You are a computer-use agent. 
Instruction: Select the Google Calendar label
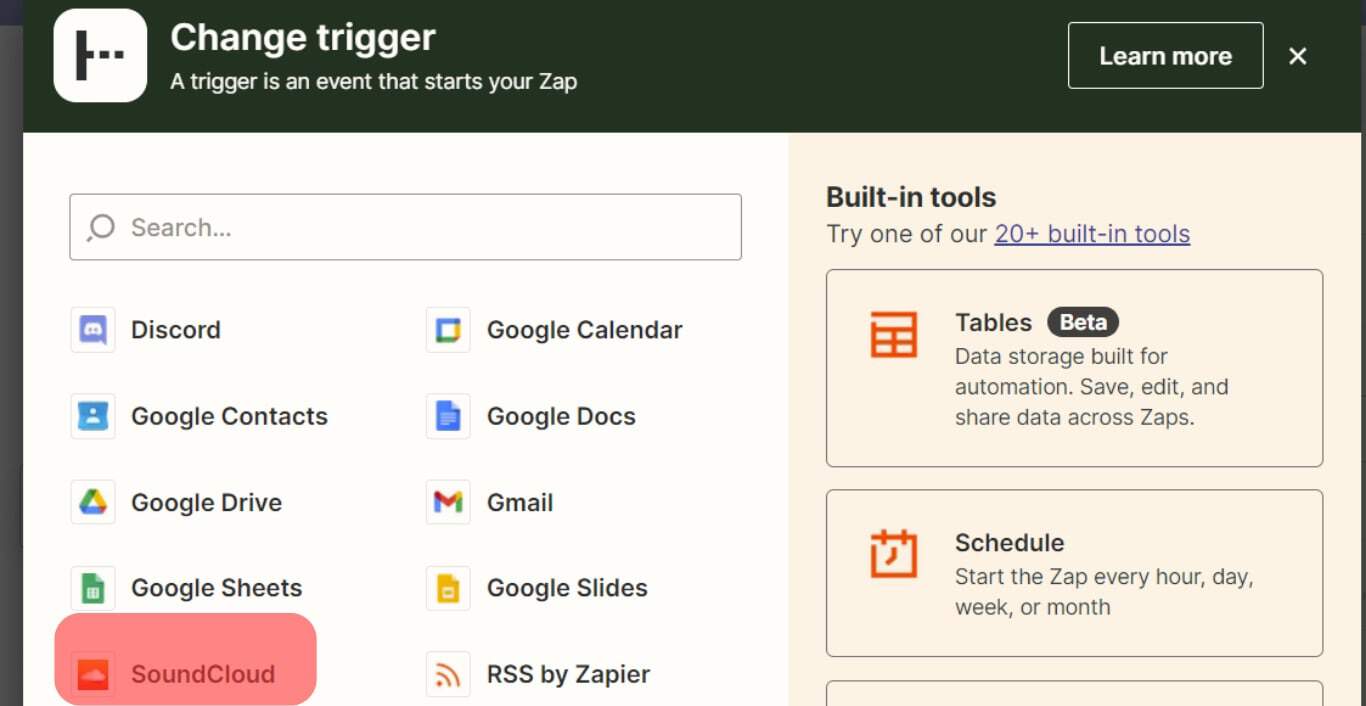click(x=584, y=330)
